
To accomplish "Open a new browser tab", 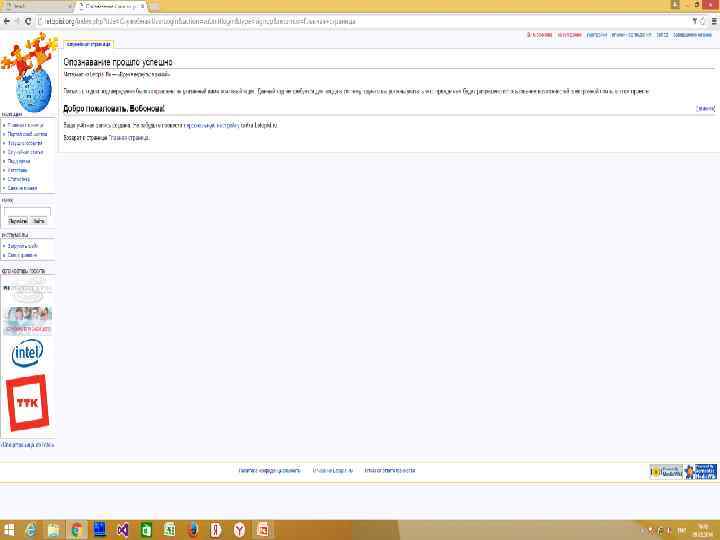I will tap(155, 6).
